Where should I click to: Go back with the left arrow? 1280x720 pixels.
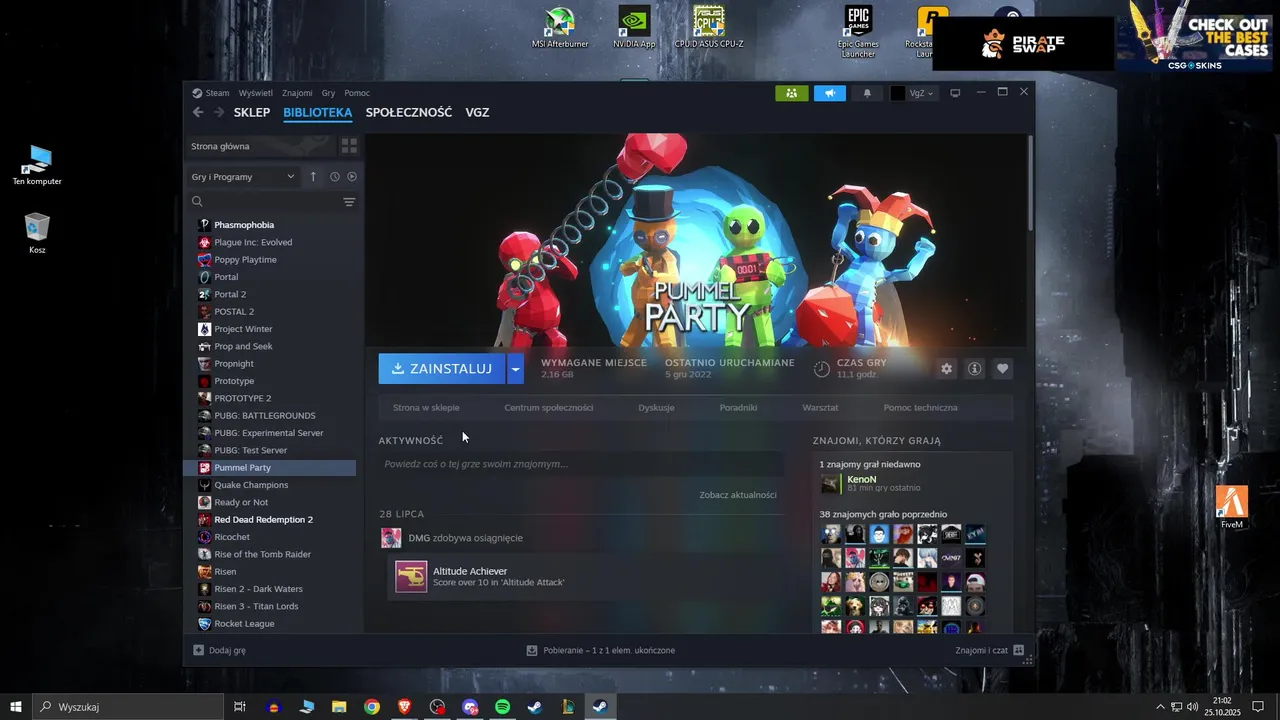click(198, 112)
